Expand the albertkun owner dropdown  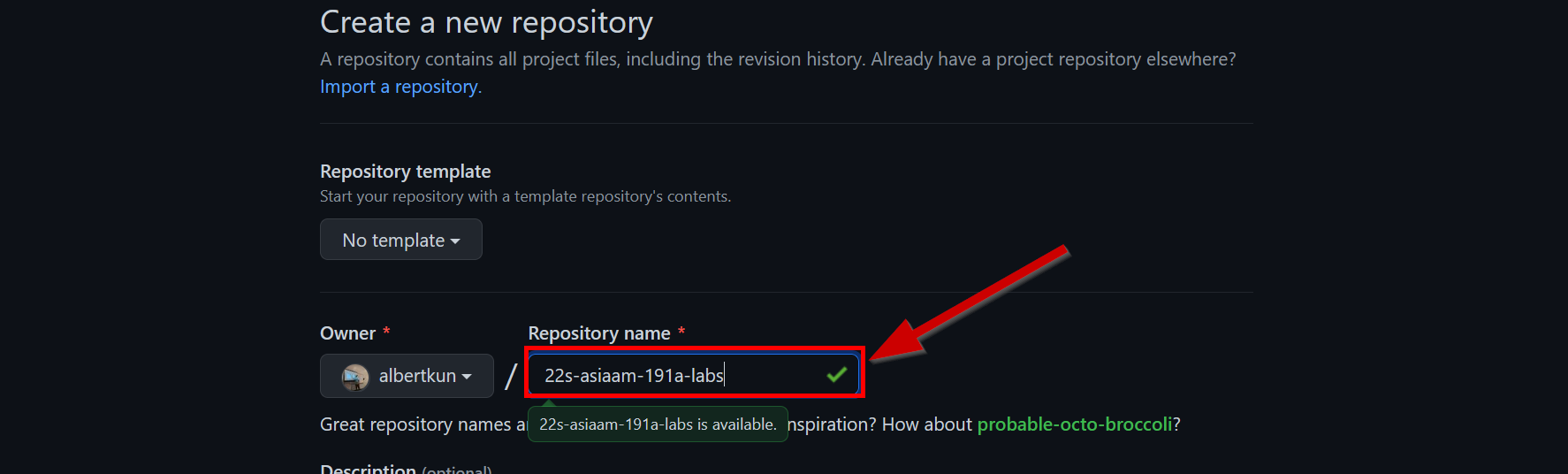(x=407, y=376)
